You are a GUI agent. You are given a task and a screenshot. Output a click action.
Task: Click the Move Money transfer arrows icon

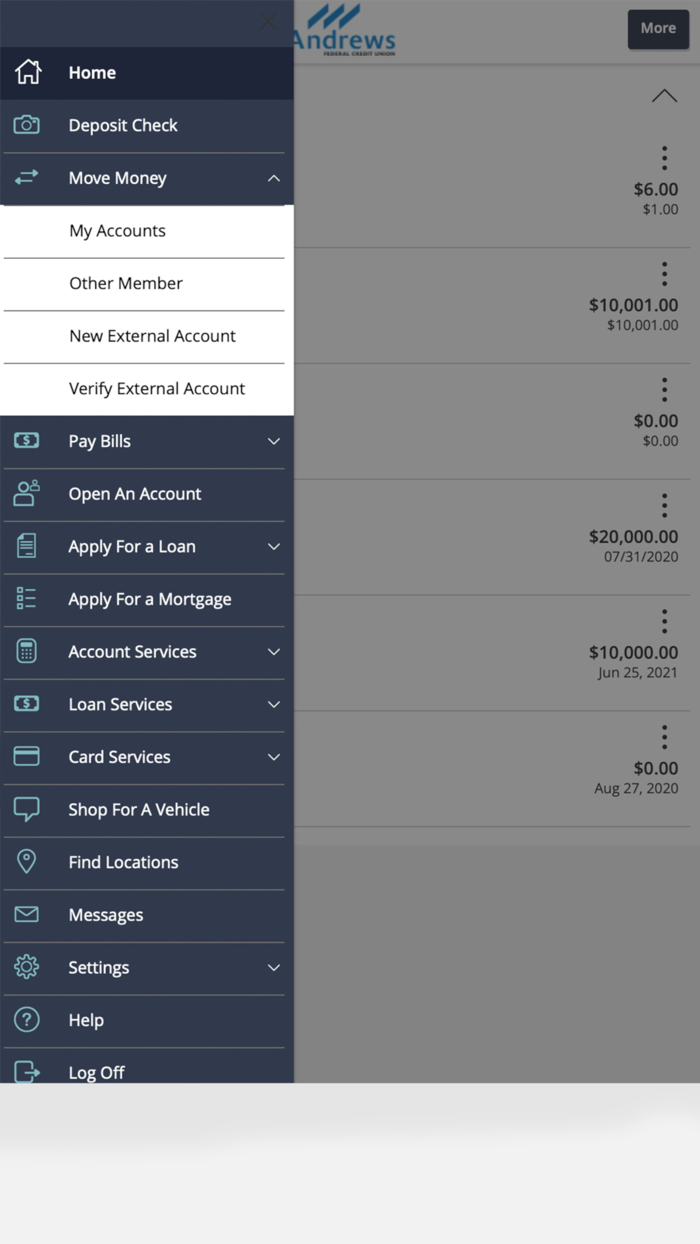point(27,177)
